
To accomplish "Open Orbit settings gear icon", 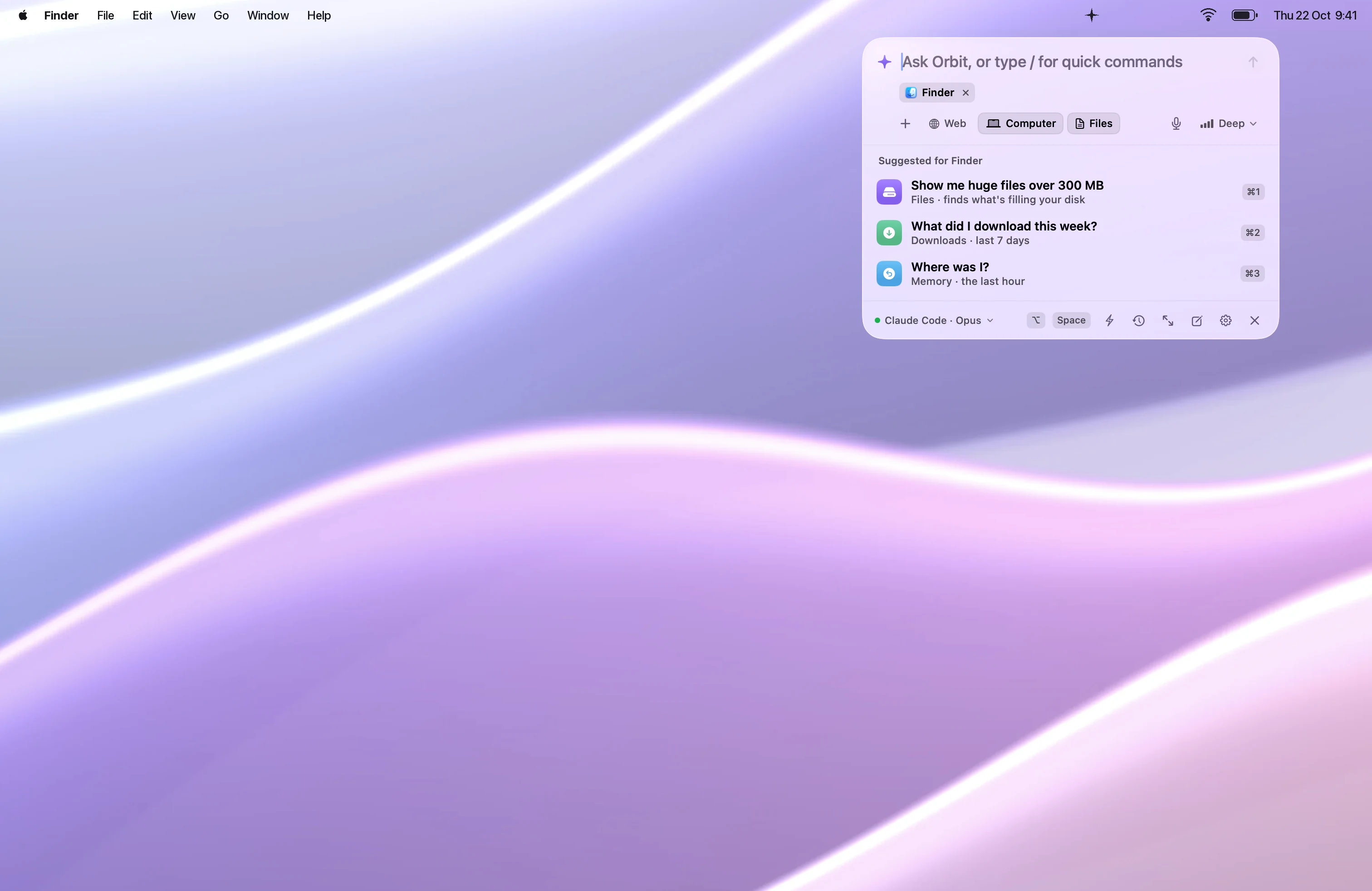I will 1225,320.
